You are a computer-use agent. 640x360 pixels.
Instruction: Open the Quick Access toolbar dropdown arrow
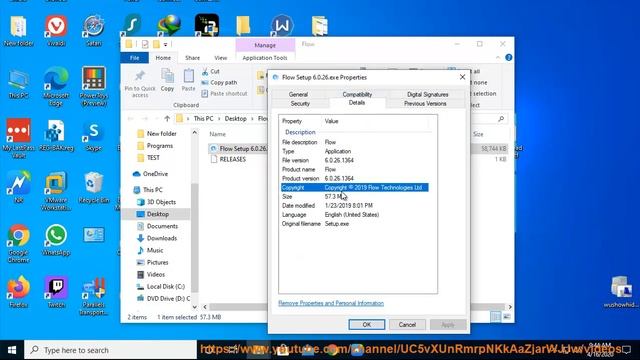(x=165, y=44)
